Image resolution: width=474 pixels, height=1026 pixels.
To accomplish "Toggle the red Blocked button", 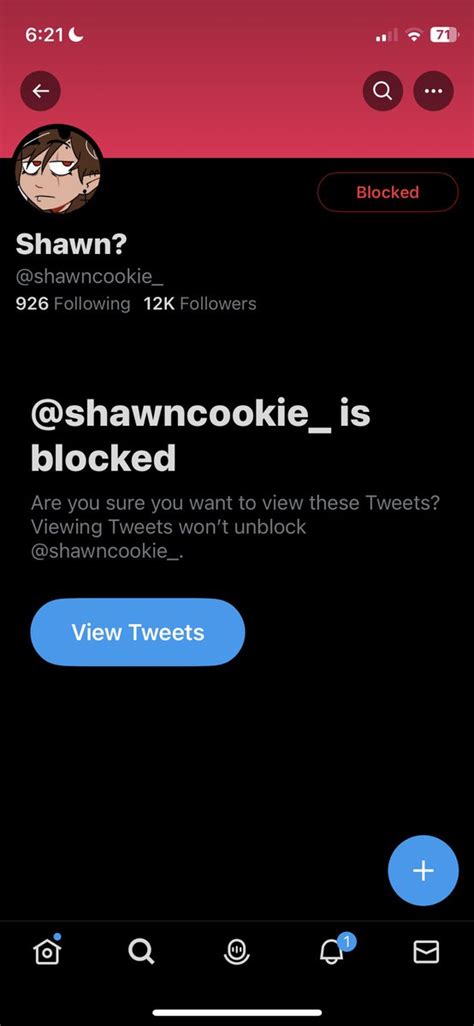I will tap(388, 192).
